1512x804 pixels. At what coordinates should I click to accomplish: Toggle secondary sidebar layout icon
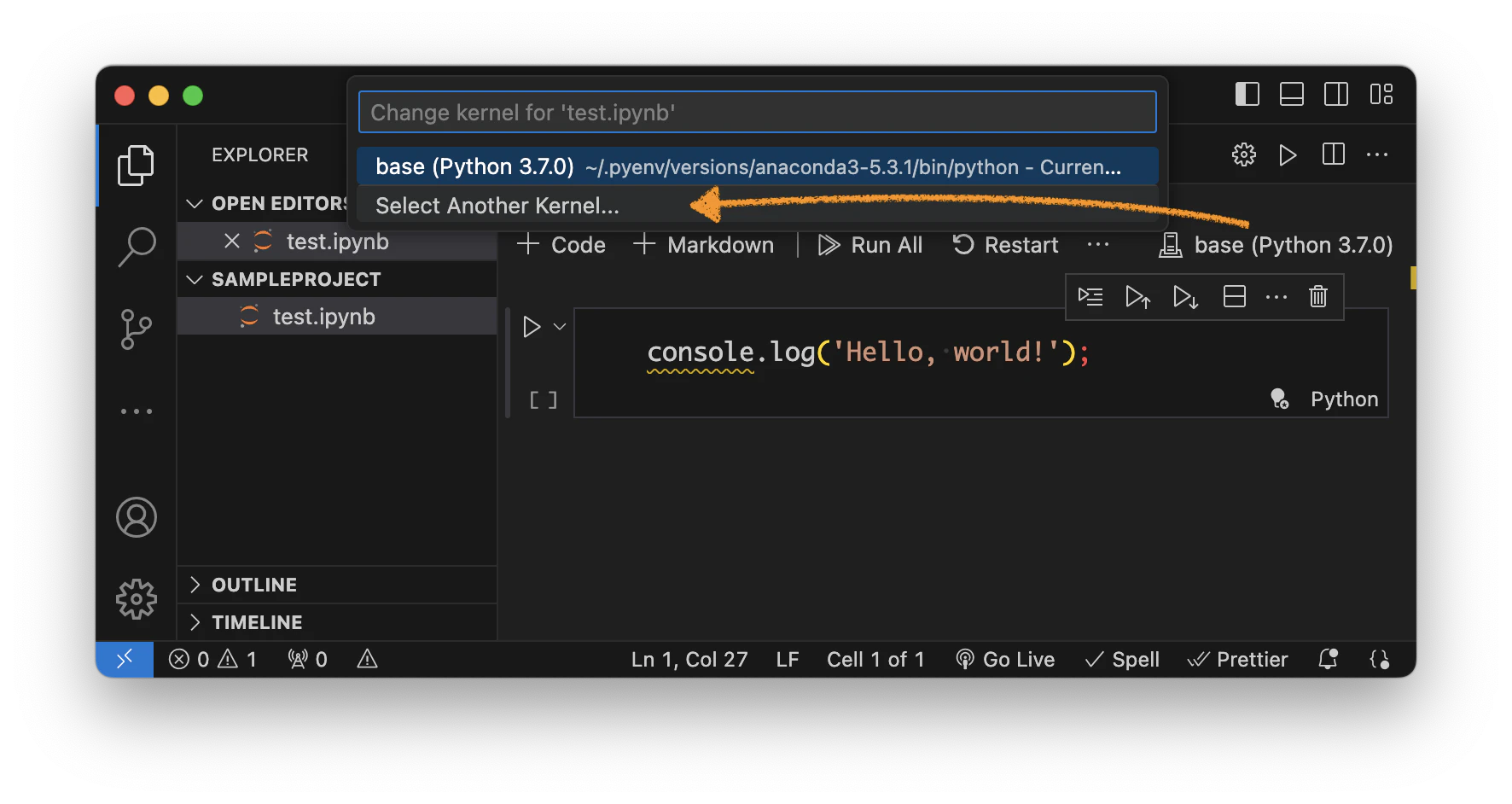tap(1336, 94)
